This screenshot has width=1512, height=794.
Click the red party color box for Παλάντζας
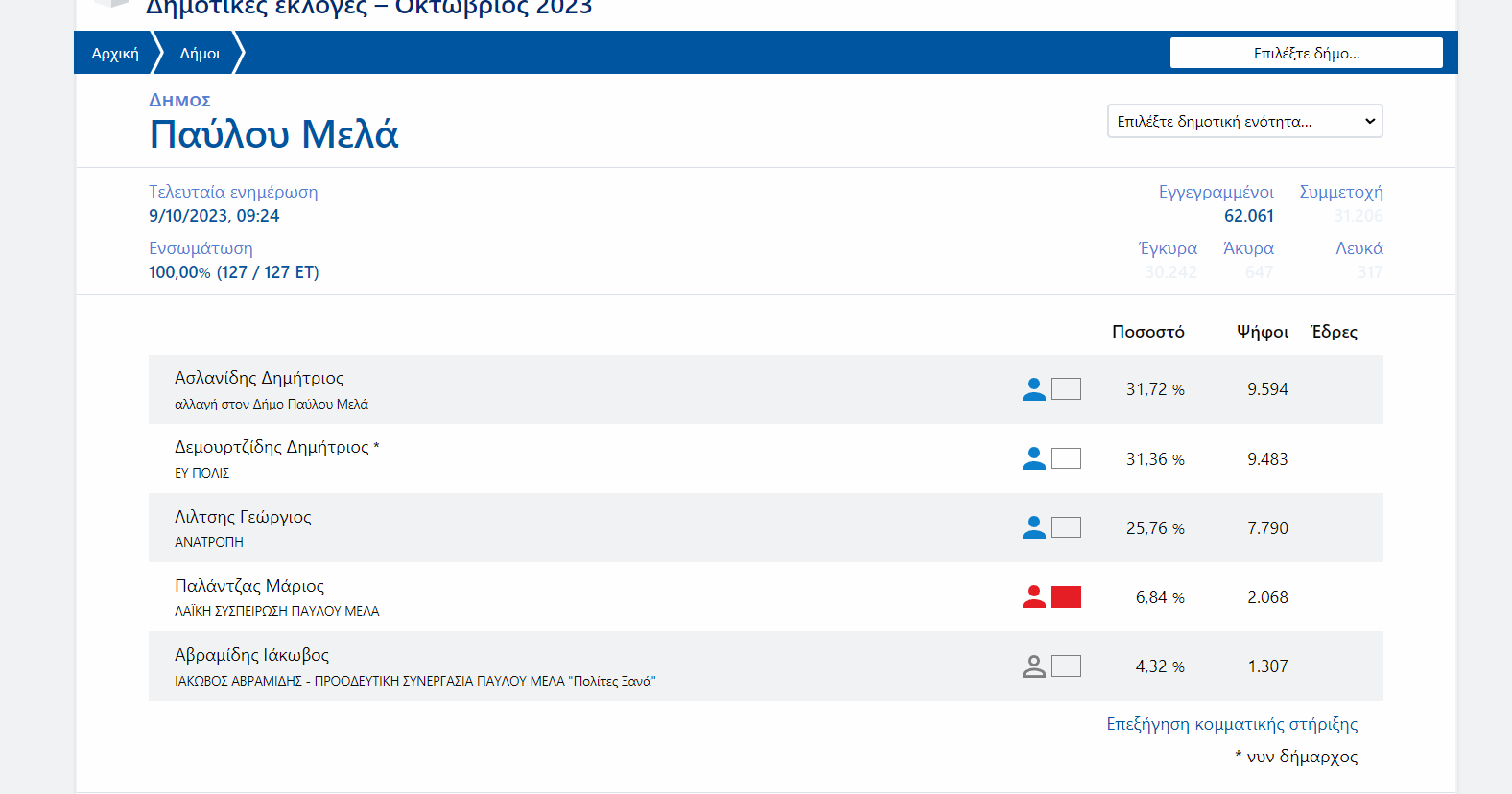pos(1066,596)
